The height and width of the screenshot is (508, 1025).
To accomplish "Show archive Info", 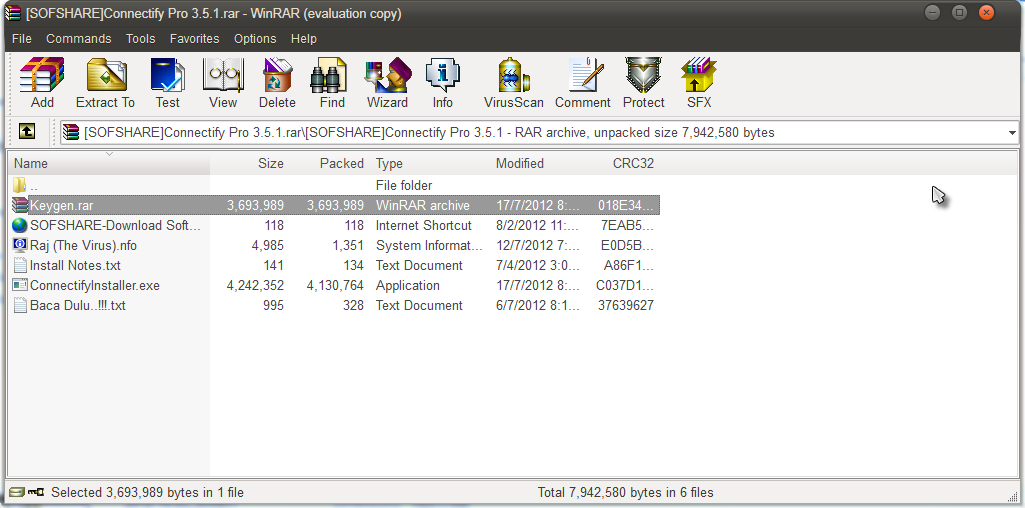I will [x=443, y=83].
